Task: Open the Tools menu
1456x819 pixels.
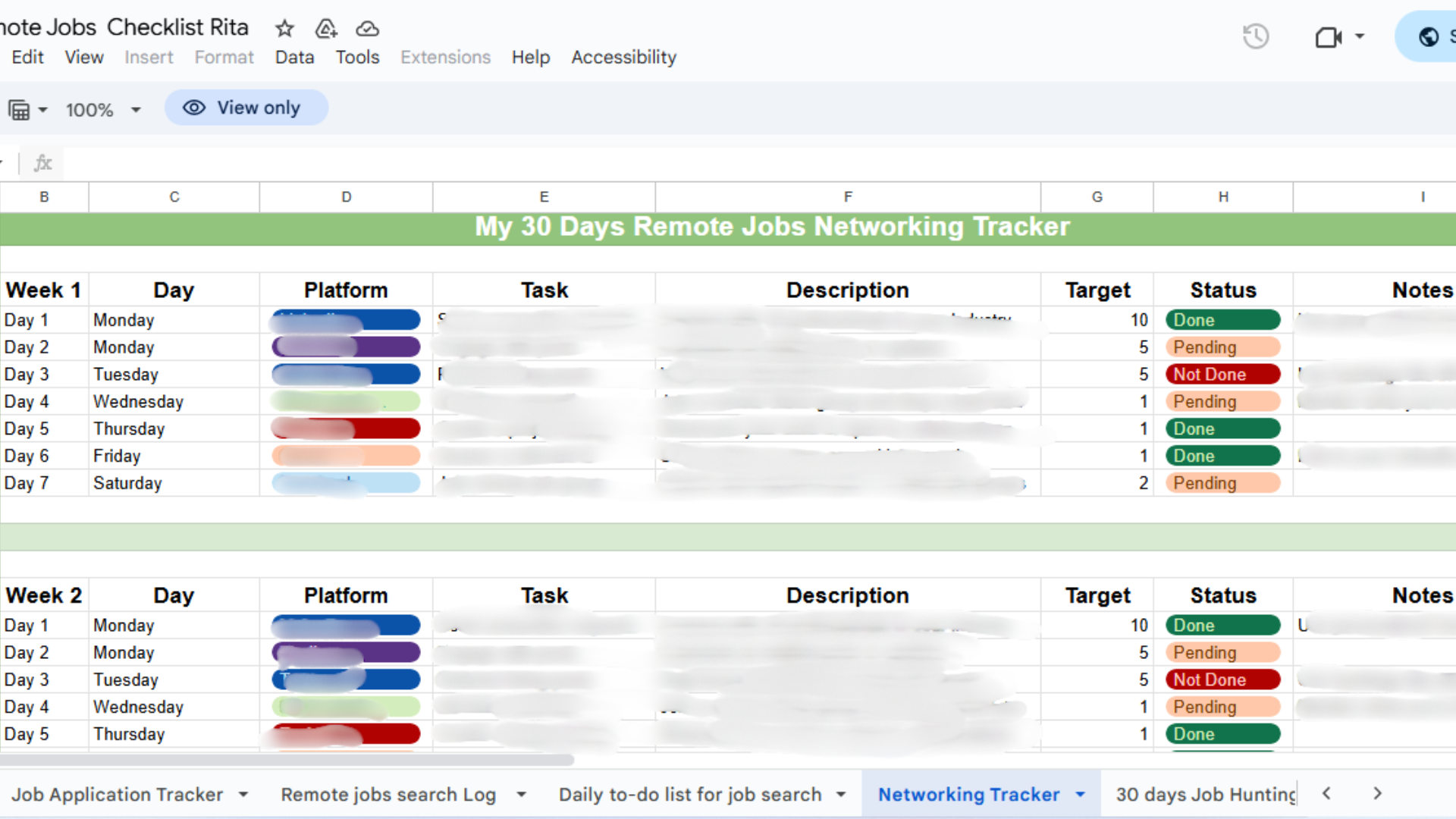Action: pos(357,58)
